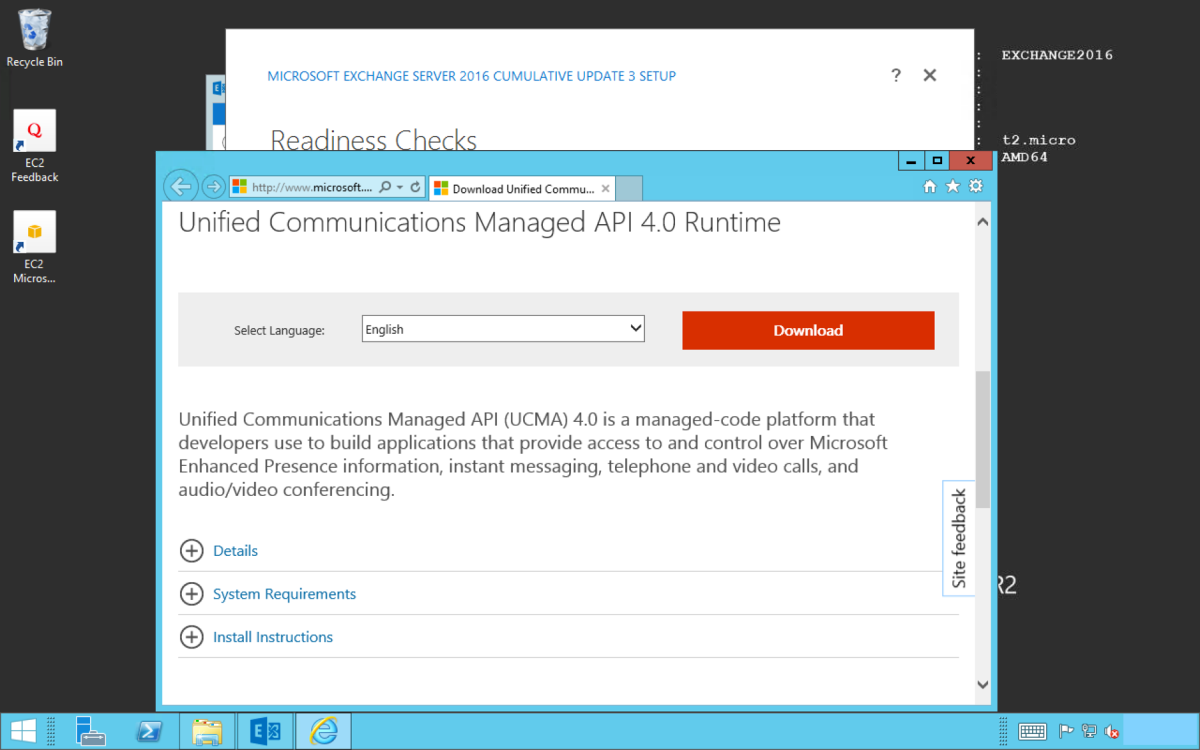Open the IE Tools gear menu
The width and height of the screenshot is (1200, 750).
976,187
